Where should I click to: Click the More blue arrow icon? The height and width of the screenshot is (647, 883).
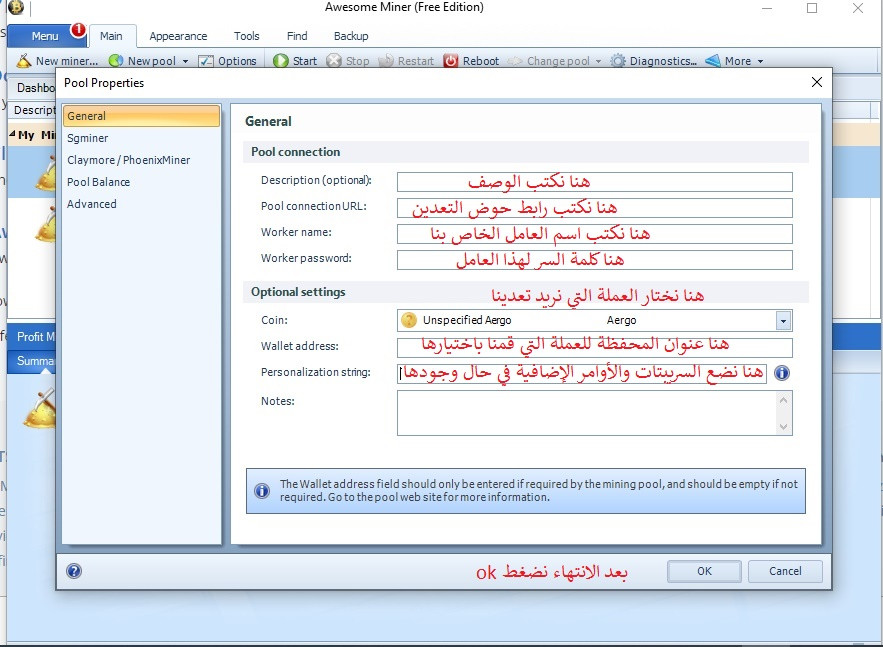(713, 61)
